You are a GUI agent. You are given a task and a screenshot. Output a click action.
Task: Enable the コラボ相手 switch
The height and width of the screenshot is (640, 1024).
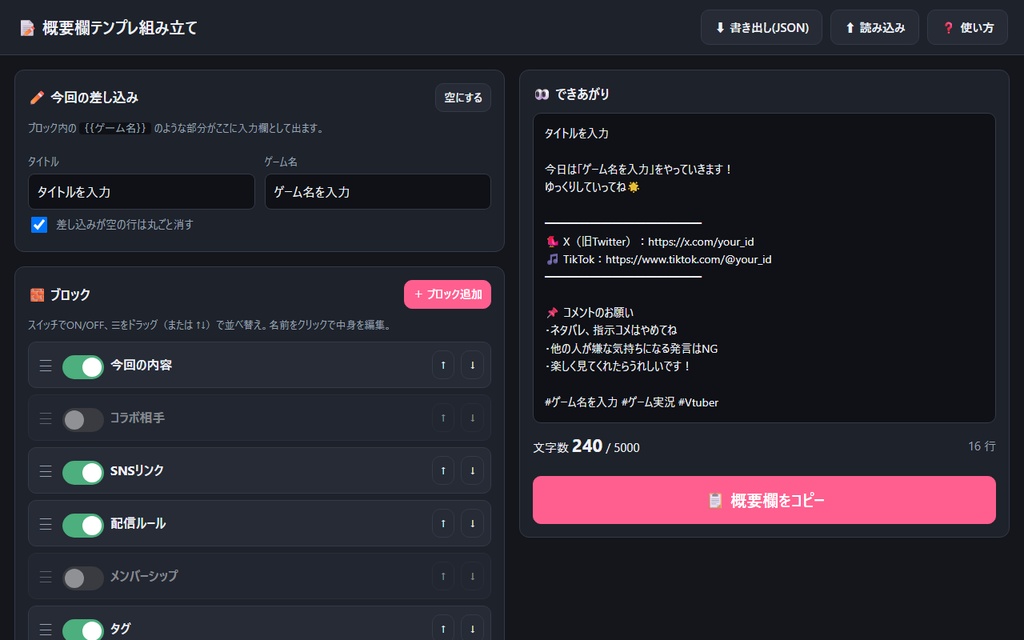[83, 420]
